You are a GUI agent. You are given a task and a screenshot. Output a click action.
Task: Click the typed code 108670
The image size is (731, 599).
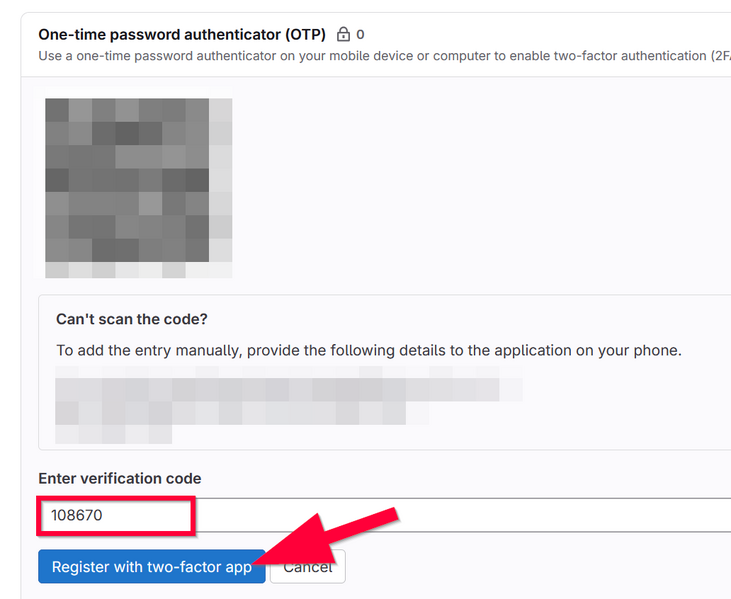[x=77, y=515]
